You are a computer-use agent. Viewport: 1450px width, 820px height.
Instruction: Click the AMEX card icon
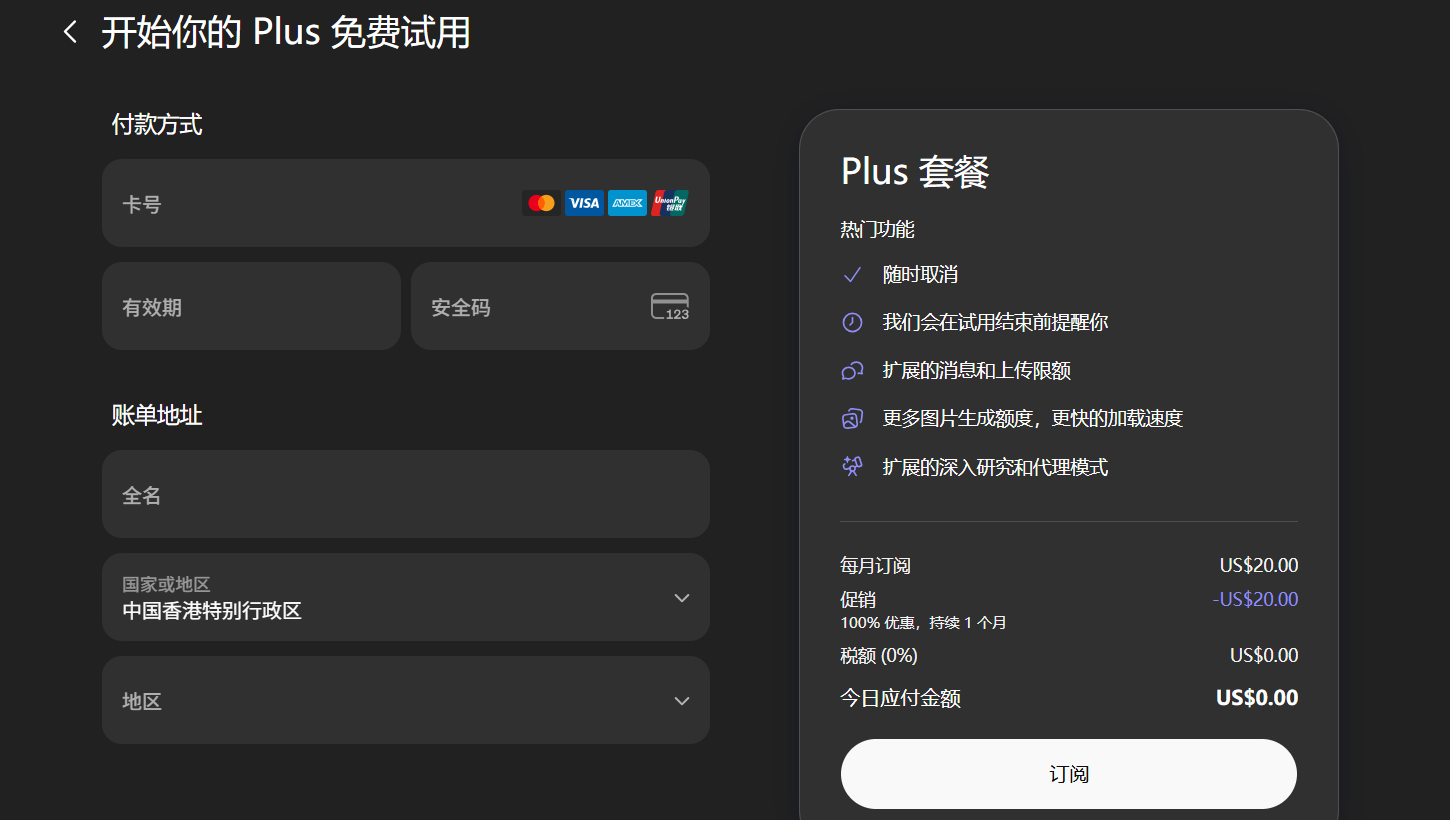pyautogui.click(x=627, y=203)
